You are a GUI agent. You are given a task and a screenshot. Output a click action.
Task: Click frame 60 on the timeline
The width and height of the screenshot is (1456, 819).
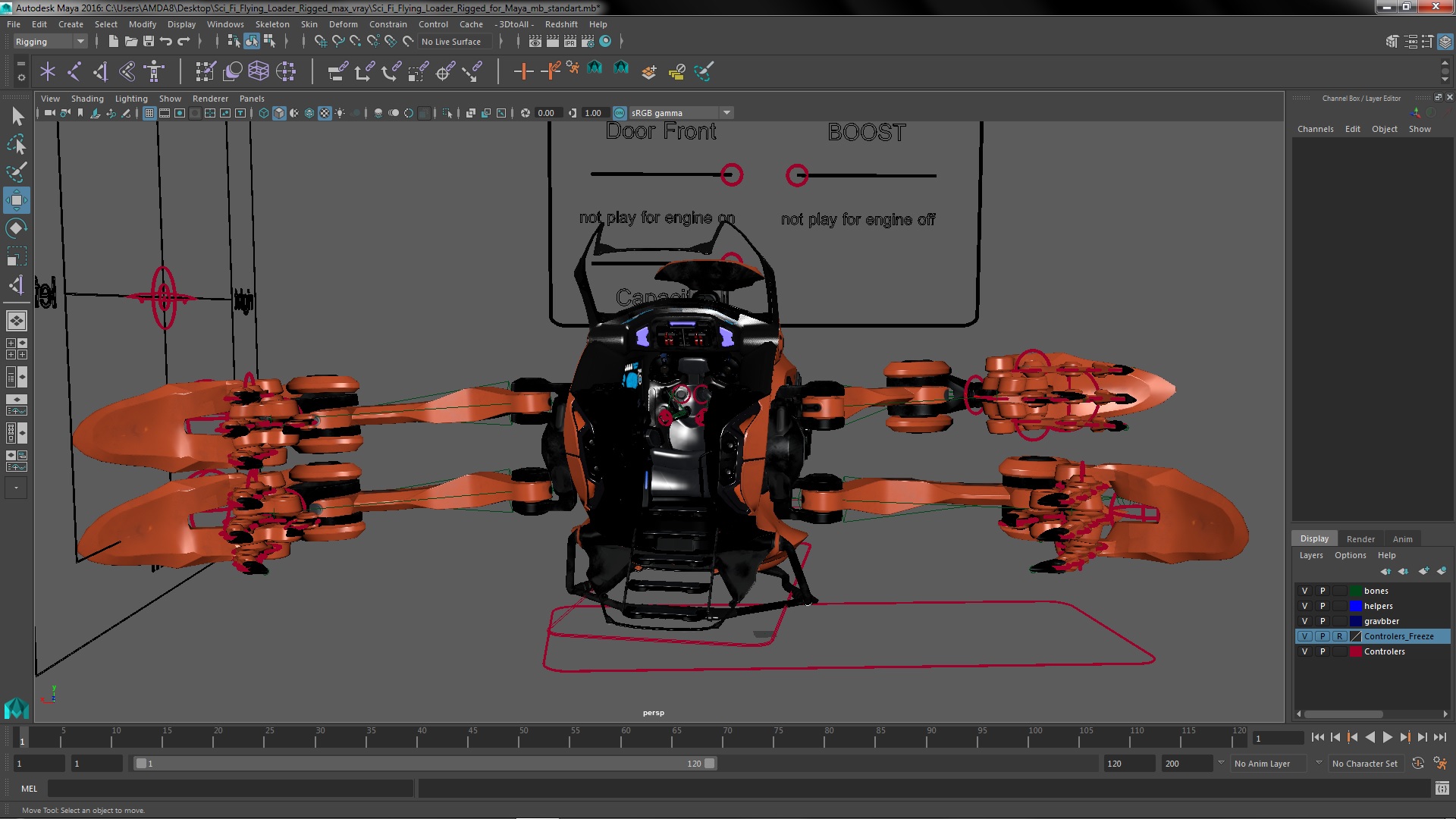click(x=626, y=738)
